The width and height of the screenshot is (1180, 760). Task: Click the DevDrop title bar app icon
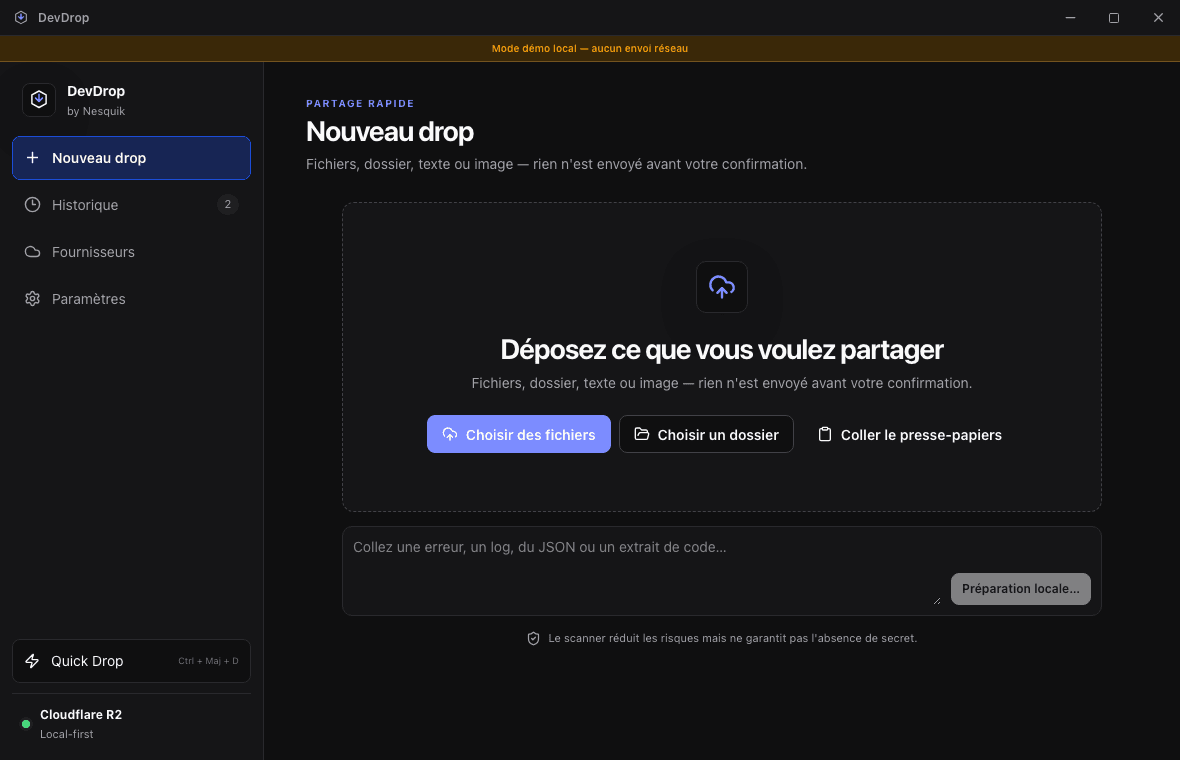click(21, 17)
